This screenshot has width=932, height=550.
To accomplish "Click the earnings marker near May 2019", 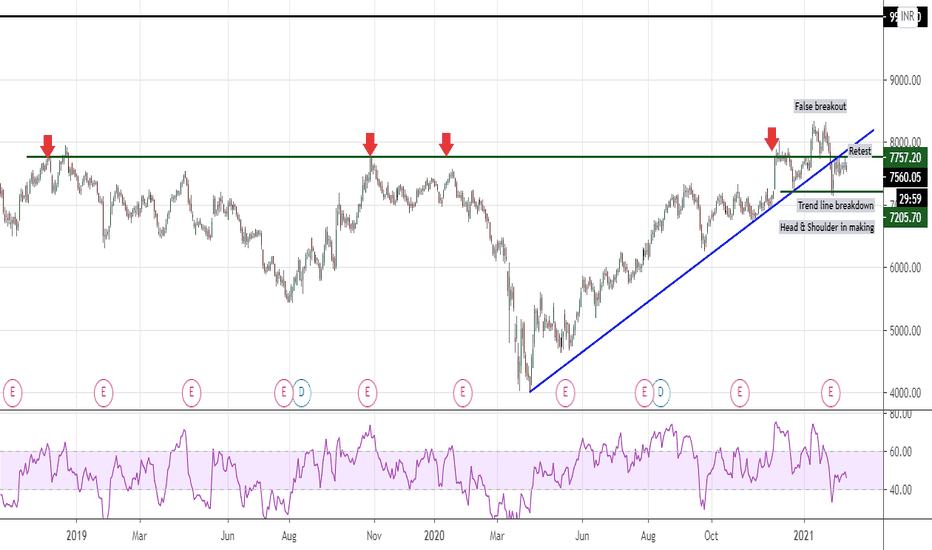I will [x=191, y=392].
